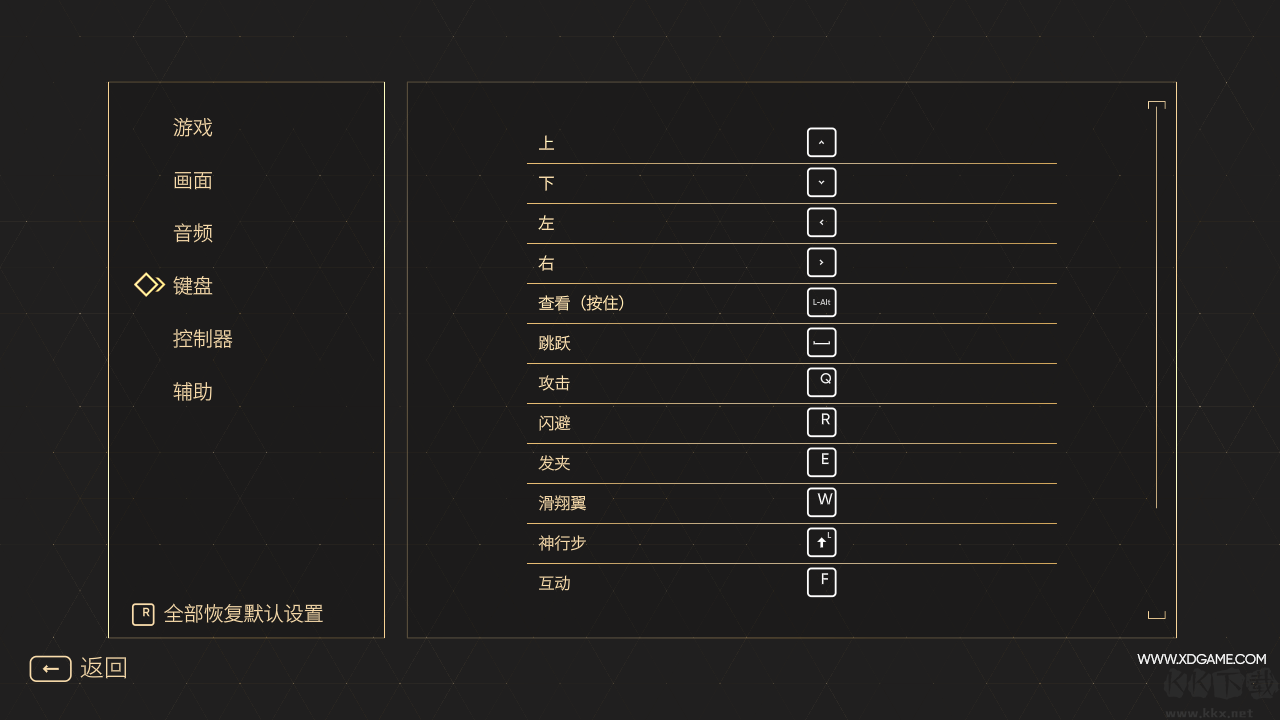Rebind the E key for 发夹
Screen dimensions: 1280x720
coord(821,462)
